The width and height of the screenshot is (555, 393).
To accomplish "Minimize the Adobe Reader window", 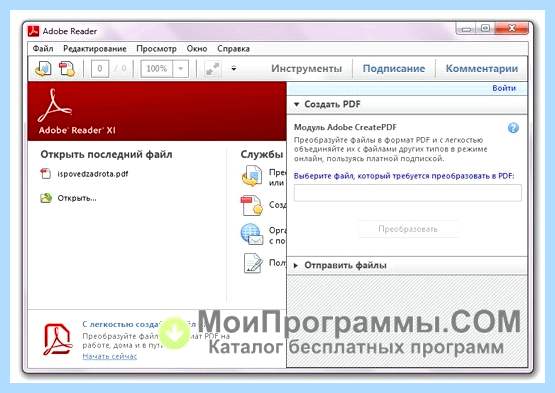I will click(x=466, y=28).
